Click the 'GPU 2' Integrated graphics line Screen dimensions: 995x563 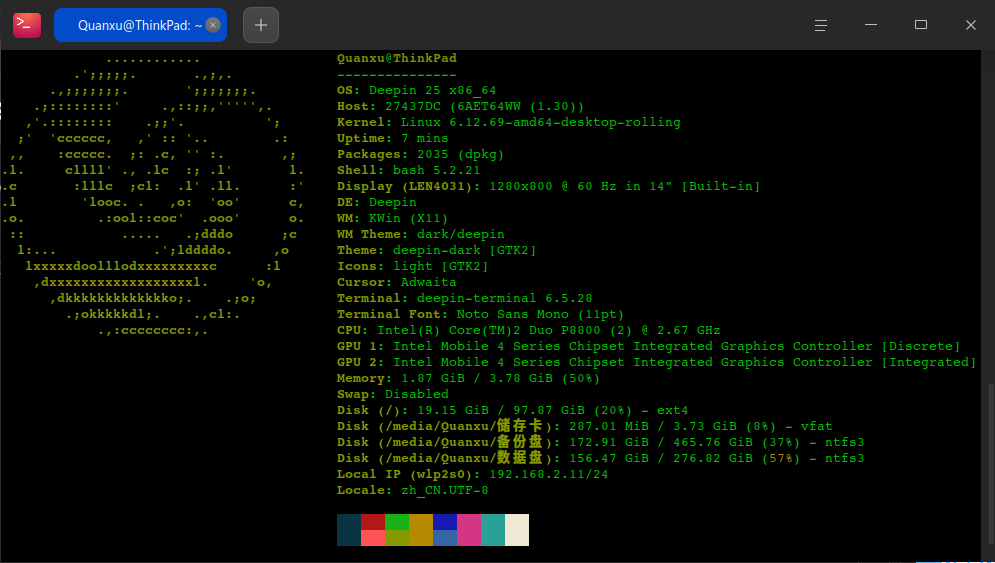[656, 362]
